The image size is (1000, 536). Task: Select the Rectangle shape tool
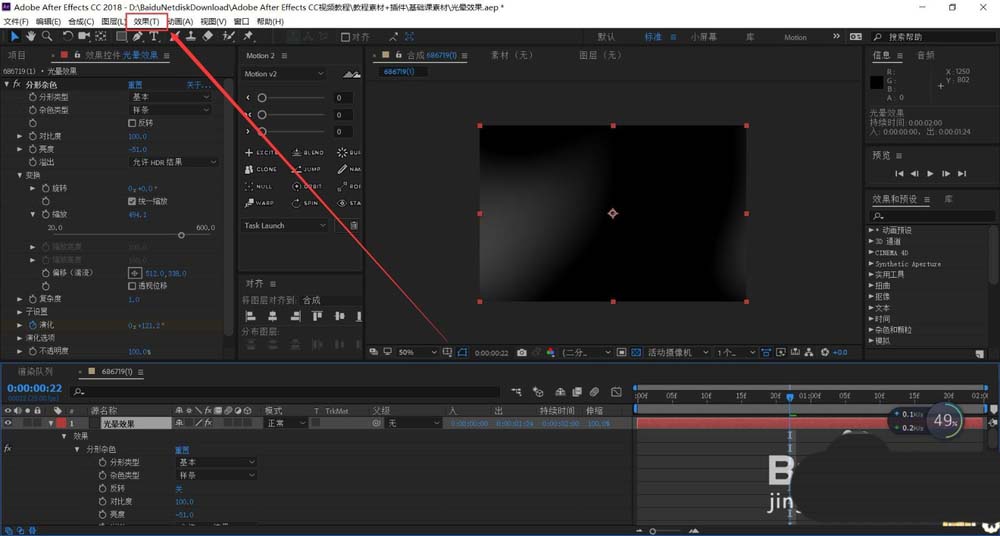tap(121, 36)
